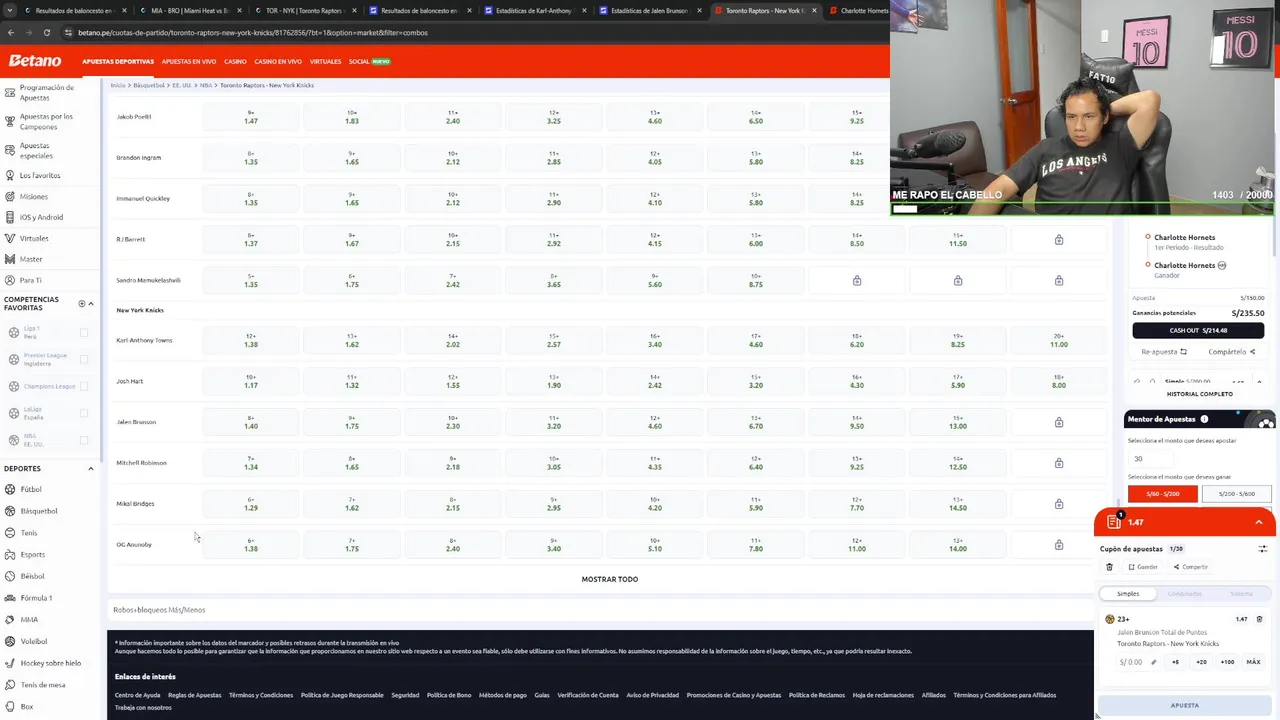Open Apuestas en Vivo nav tab

click(x=189, y=61)
